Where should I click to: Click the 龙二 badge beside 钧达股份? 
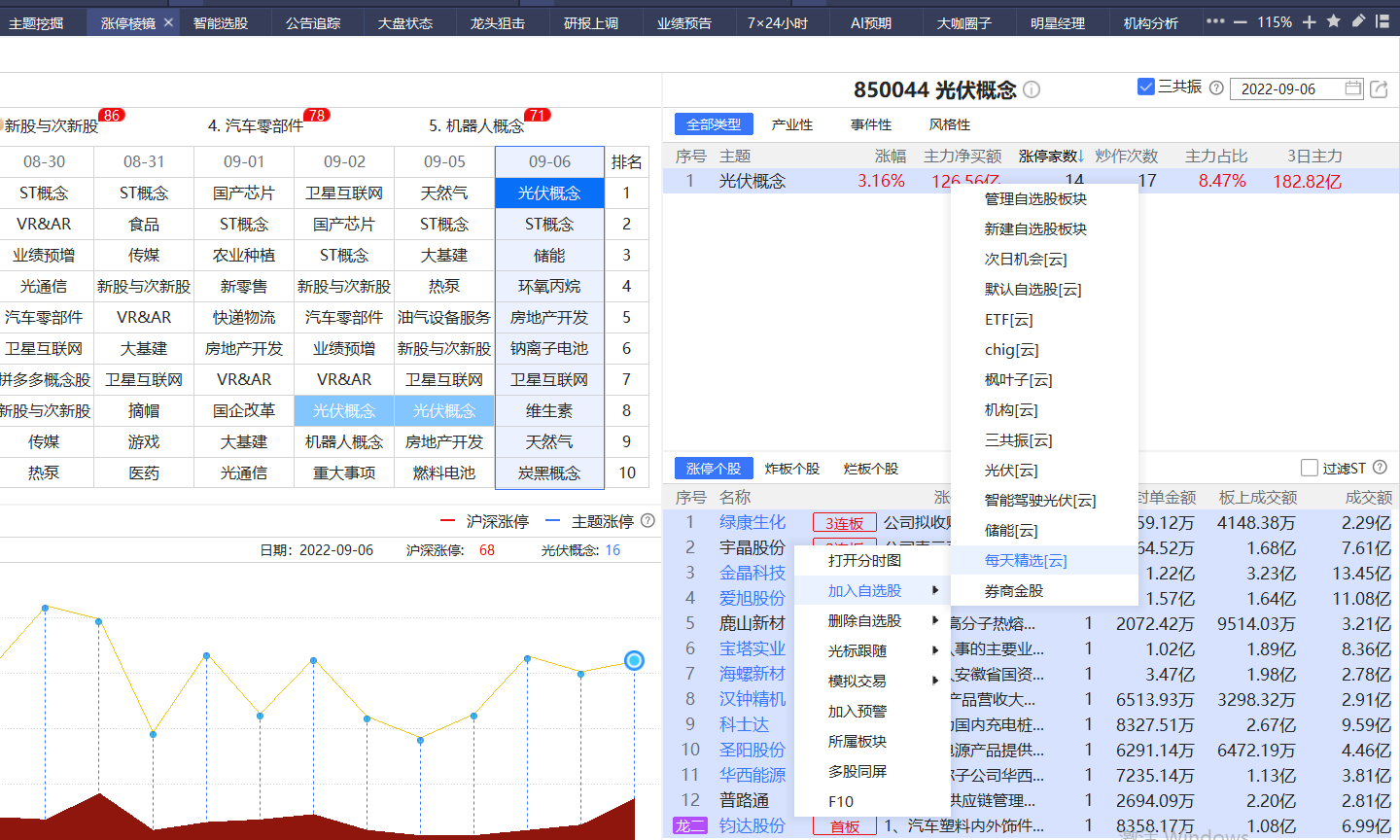[x=689, y=825]
